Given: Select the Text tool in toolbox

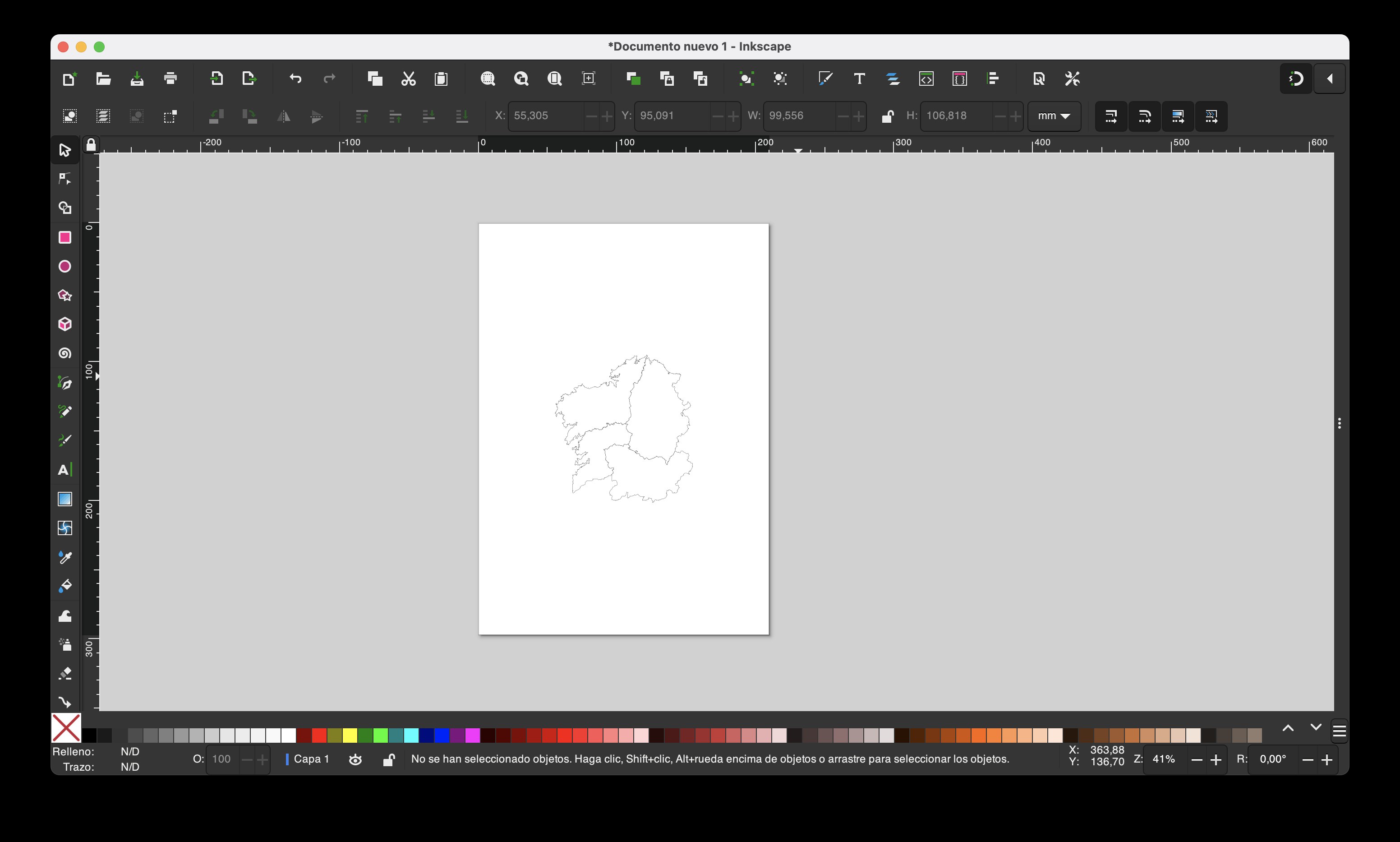Looking at the screenshot, I should pos(64,470).
